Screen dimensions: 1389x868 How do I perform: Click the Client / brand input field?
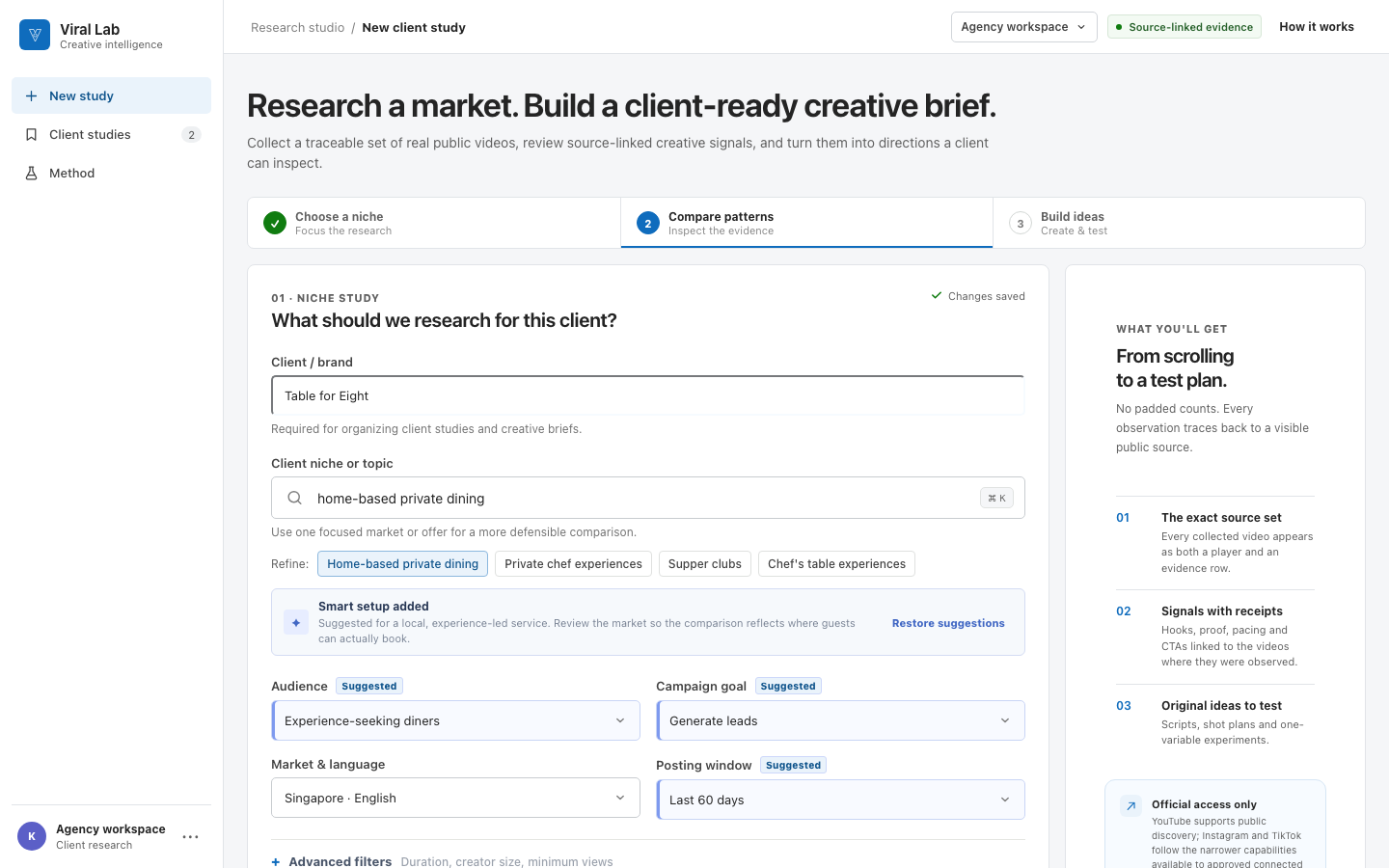pyautogui.click(x=648, y=395)
